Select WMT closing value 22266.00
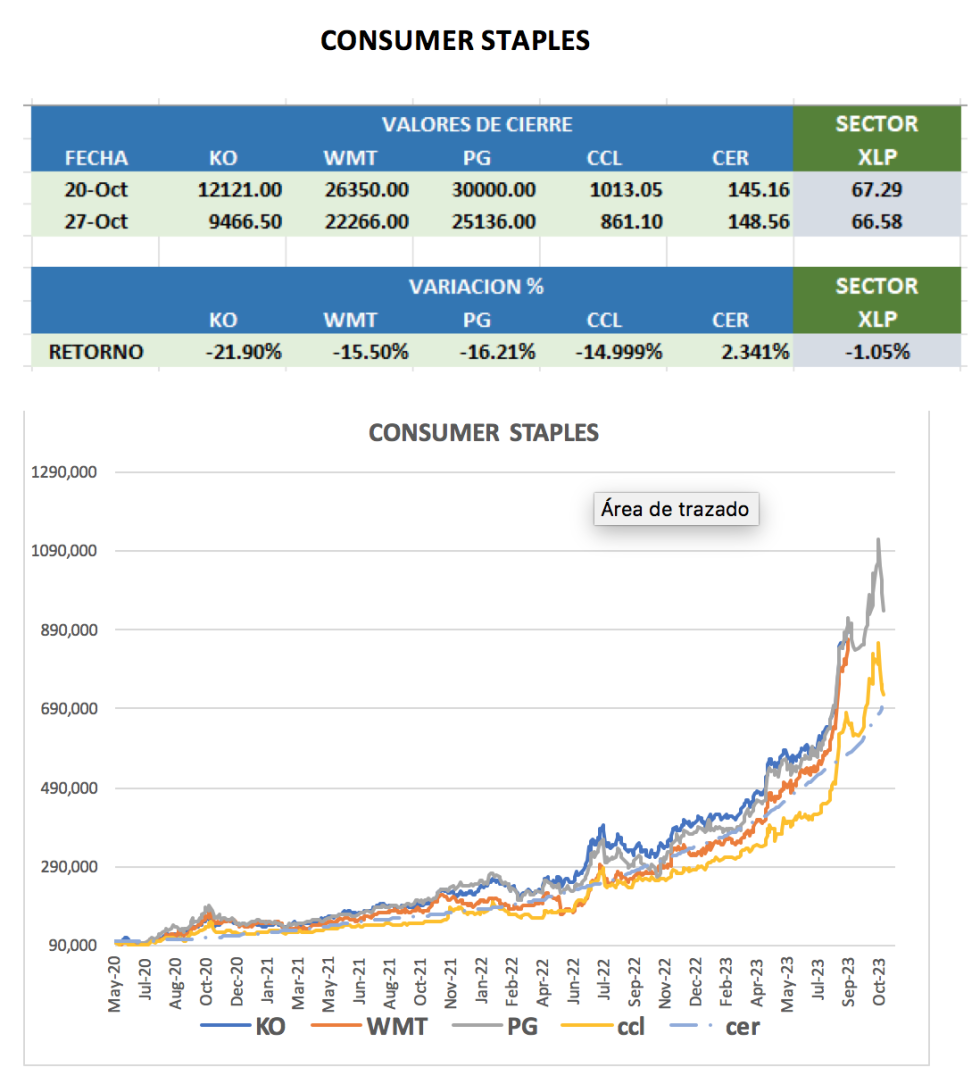The height and width of the screenshot is (1084, 980). click(367, 222)
